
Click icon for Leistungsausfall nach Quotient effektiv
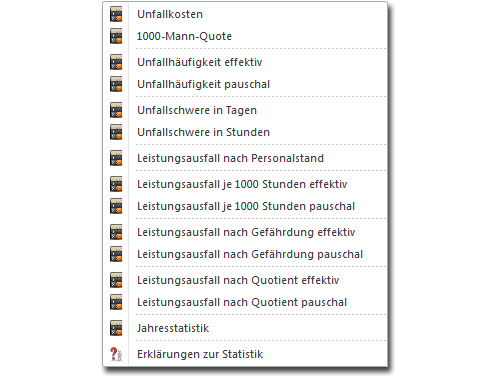click(116, 280)
